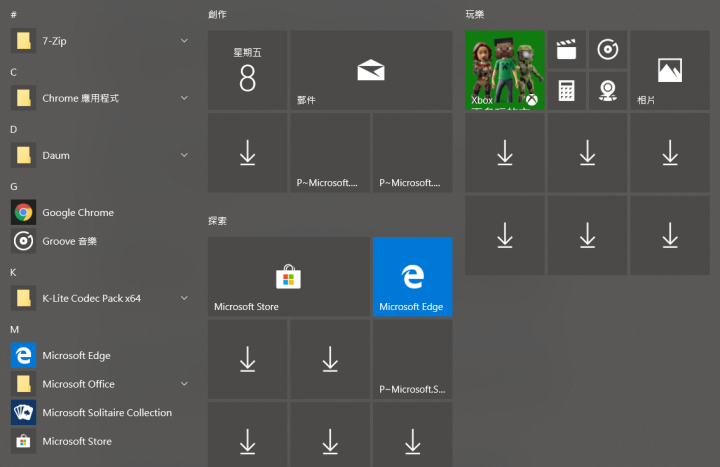Open the 郵件 mail tile
The image size is (720, 467).
pyautogui.click(x=371, y=70)
